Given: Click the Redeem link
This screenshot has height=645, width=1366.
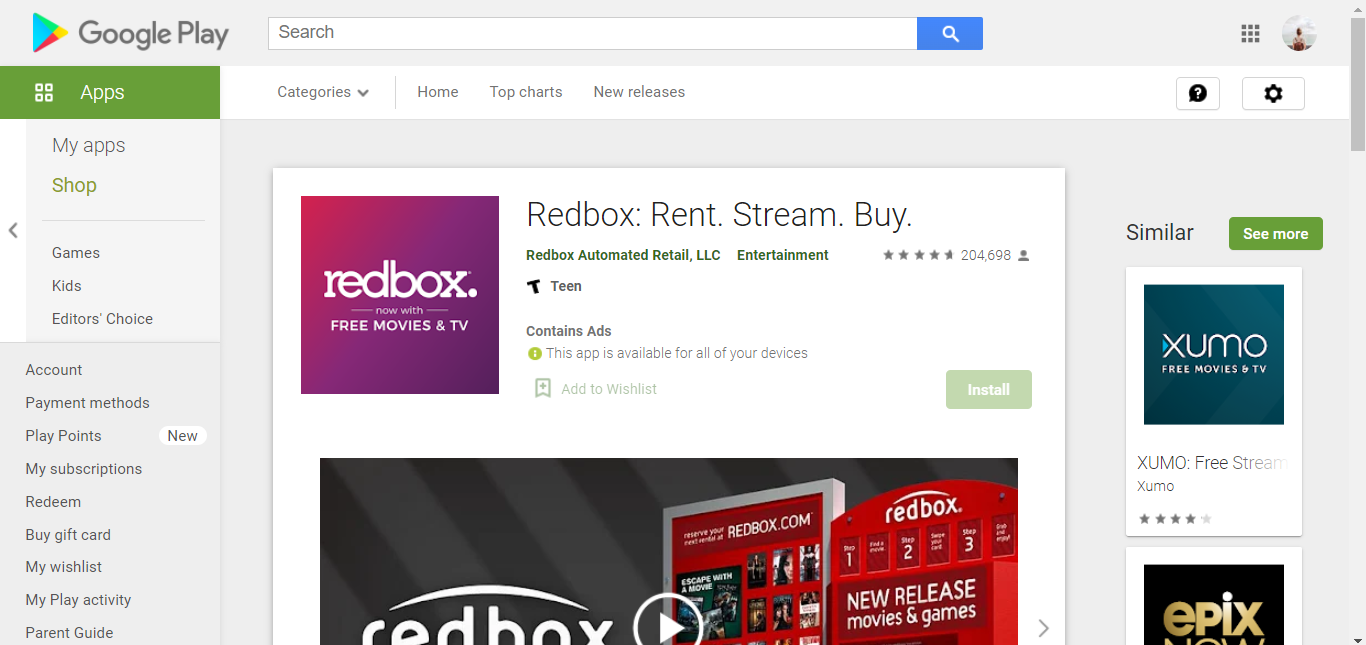Looking at the screenshot, I should [53, 502].
